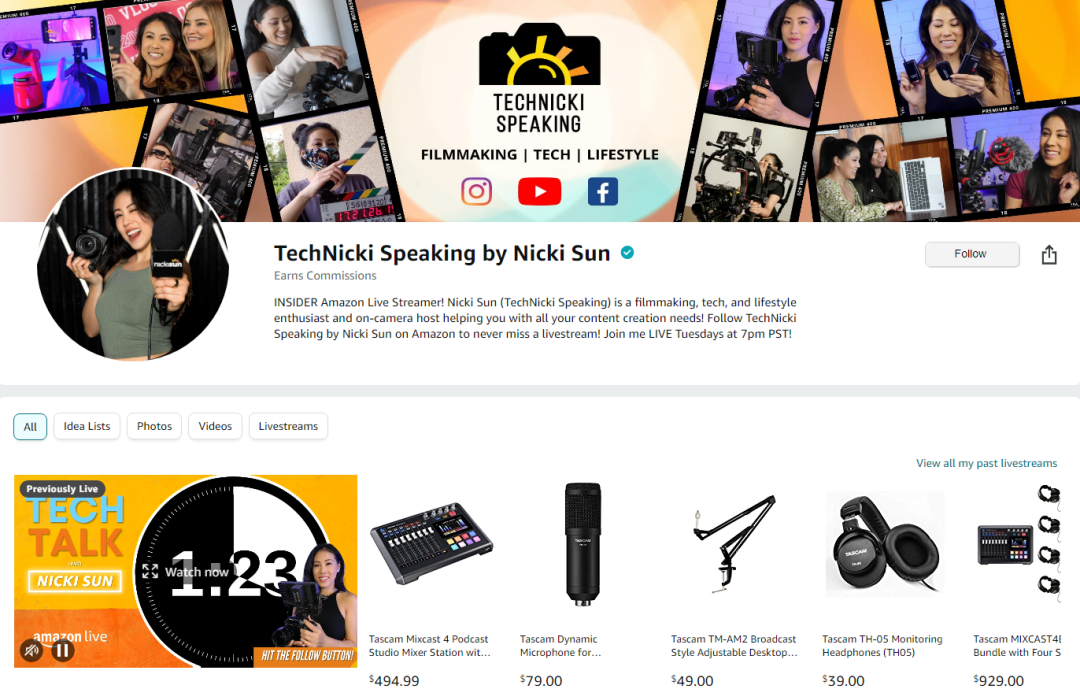Click the share icon beside Follow
This screenshot has width=1080, height=689.
point(1048,254)
